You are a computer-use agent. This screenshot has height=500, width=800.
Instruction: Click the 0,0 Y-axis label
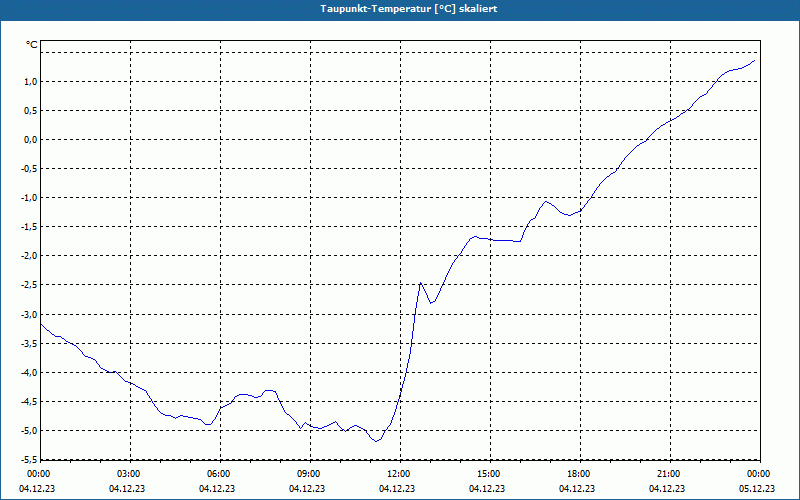[31, 140]
